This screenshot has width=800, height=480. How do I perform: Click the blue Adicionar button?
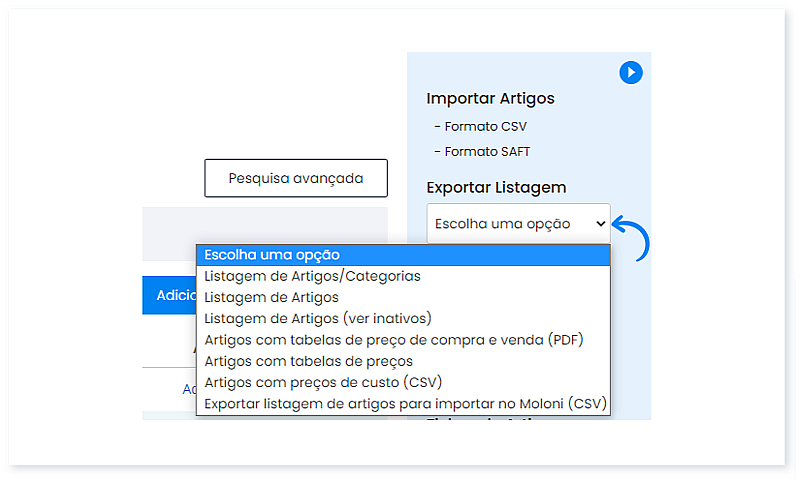(169, 295)
